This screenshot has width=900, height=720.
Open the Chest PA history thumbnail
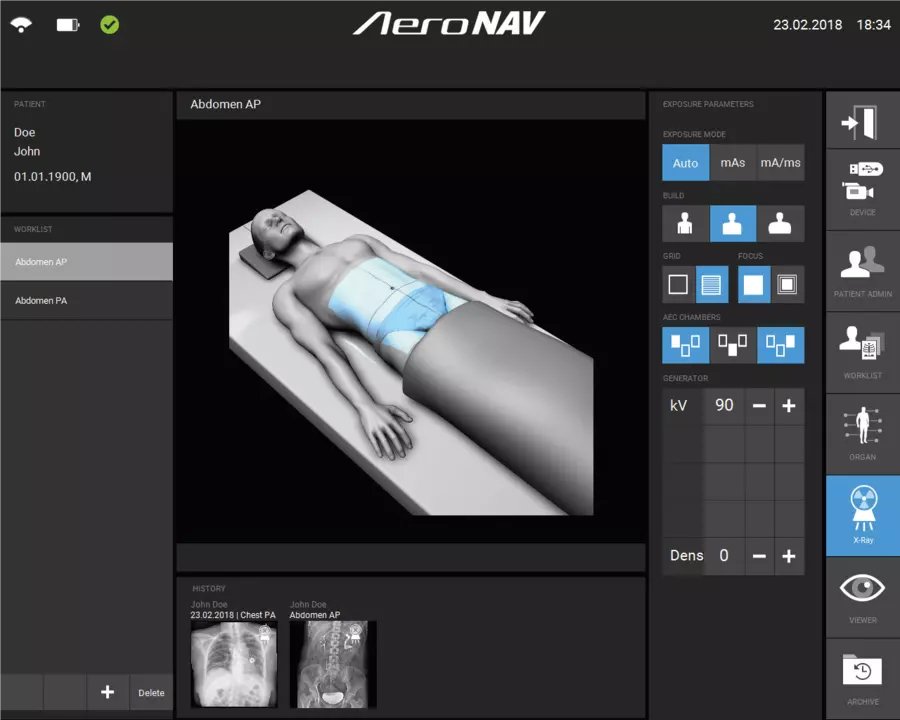point(234,663)
